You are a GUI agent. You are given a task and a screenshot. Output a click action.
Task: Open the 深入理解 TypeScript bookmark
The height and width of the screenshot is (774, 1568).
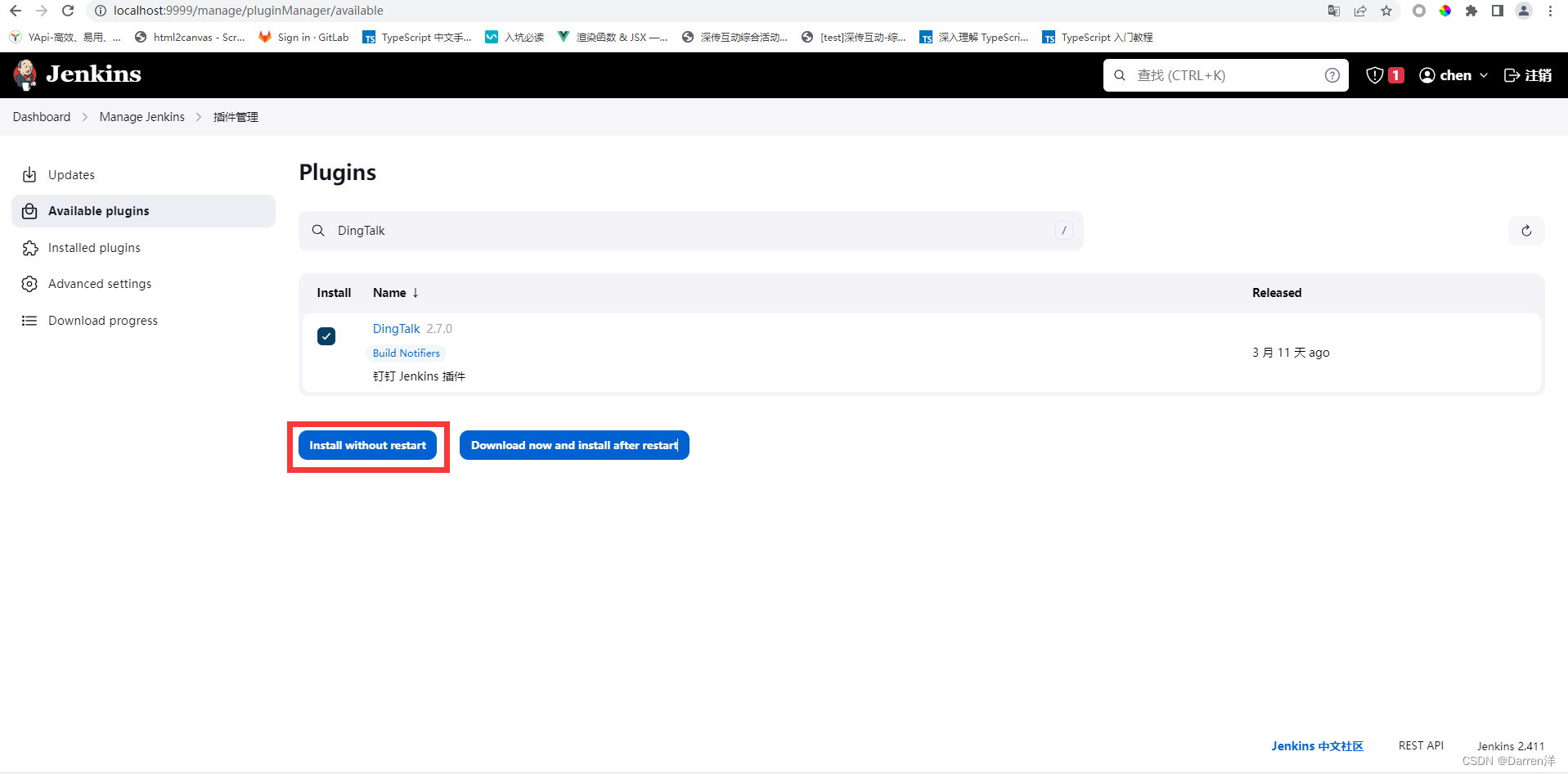[x=974, y=38]
